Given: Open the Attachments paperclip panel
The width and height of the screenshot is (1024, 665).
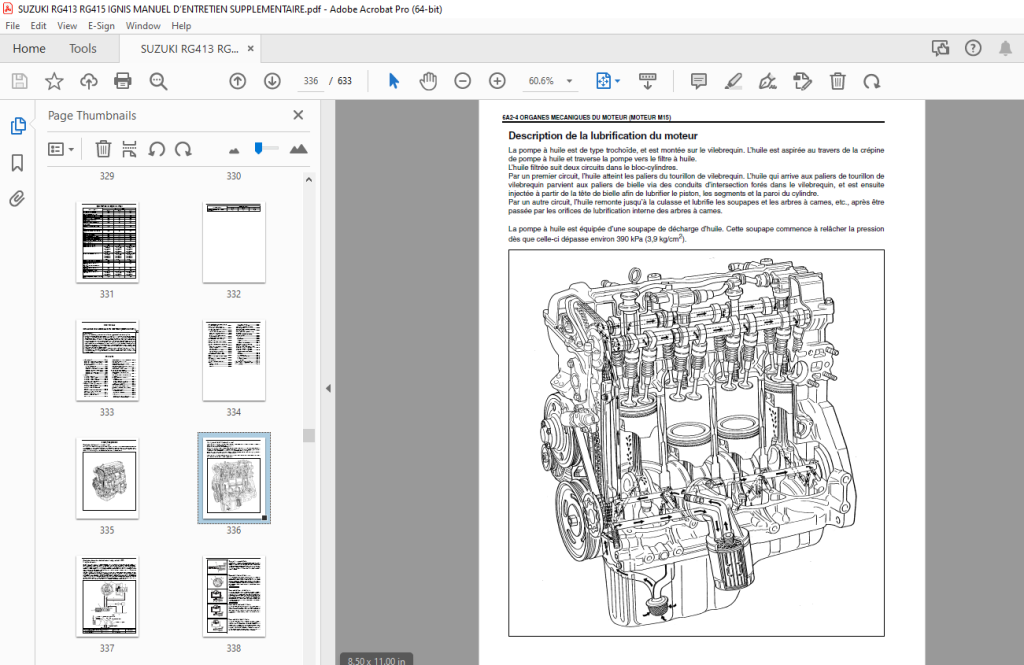Looking at the screenshot, I should click(x=18, y=199).
